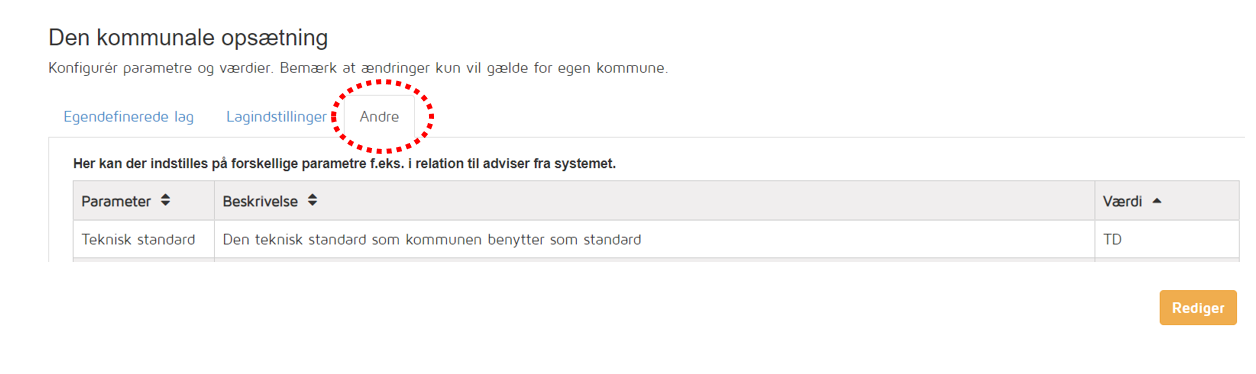1256x374 pixels.
Task: Select the Teknisk standard description text cell
Action: 654,240
